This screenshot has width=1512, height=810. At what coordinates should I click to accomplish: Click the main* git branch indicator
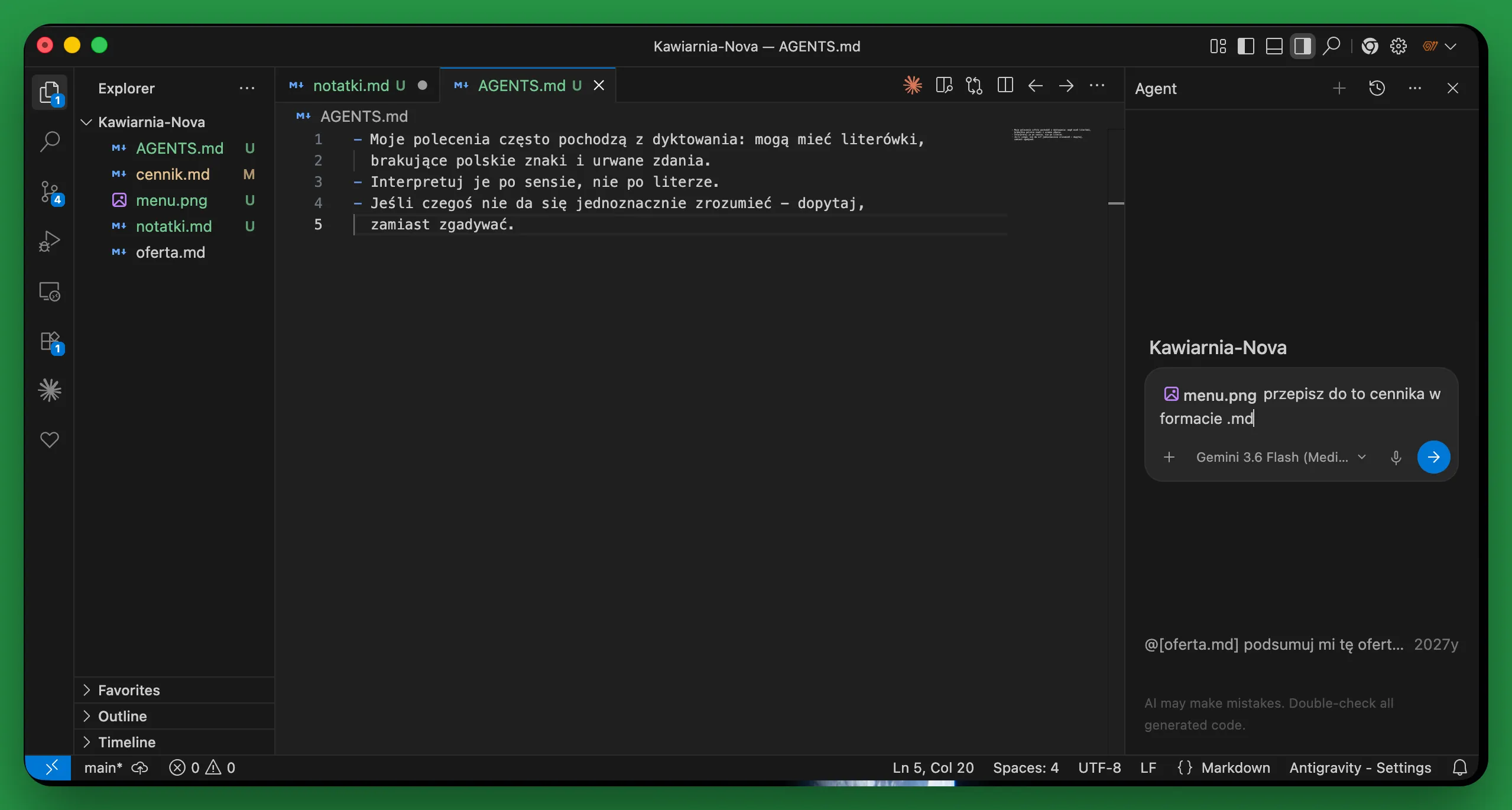coord(103,767)
